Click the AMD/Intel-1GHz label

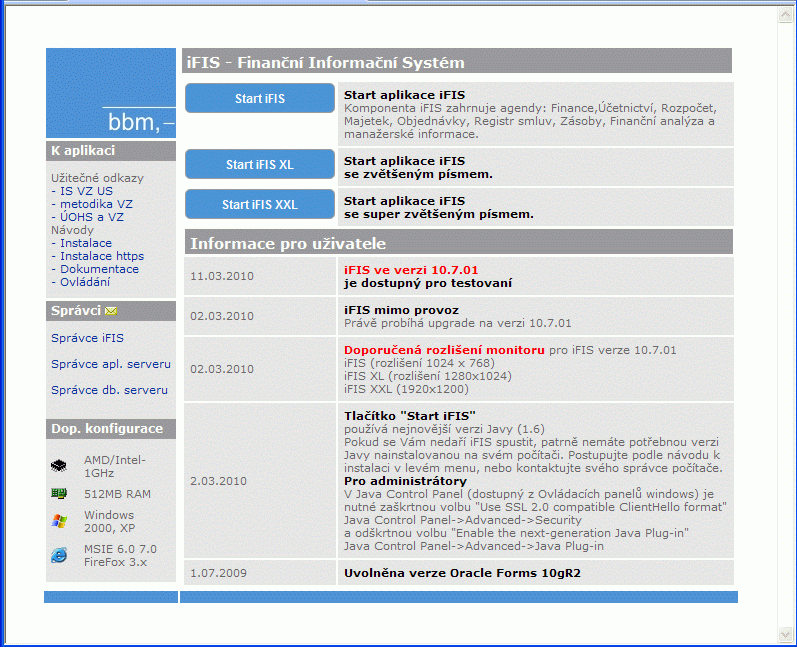[114, 467]
